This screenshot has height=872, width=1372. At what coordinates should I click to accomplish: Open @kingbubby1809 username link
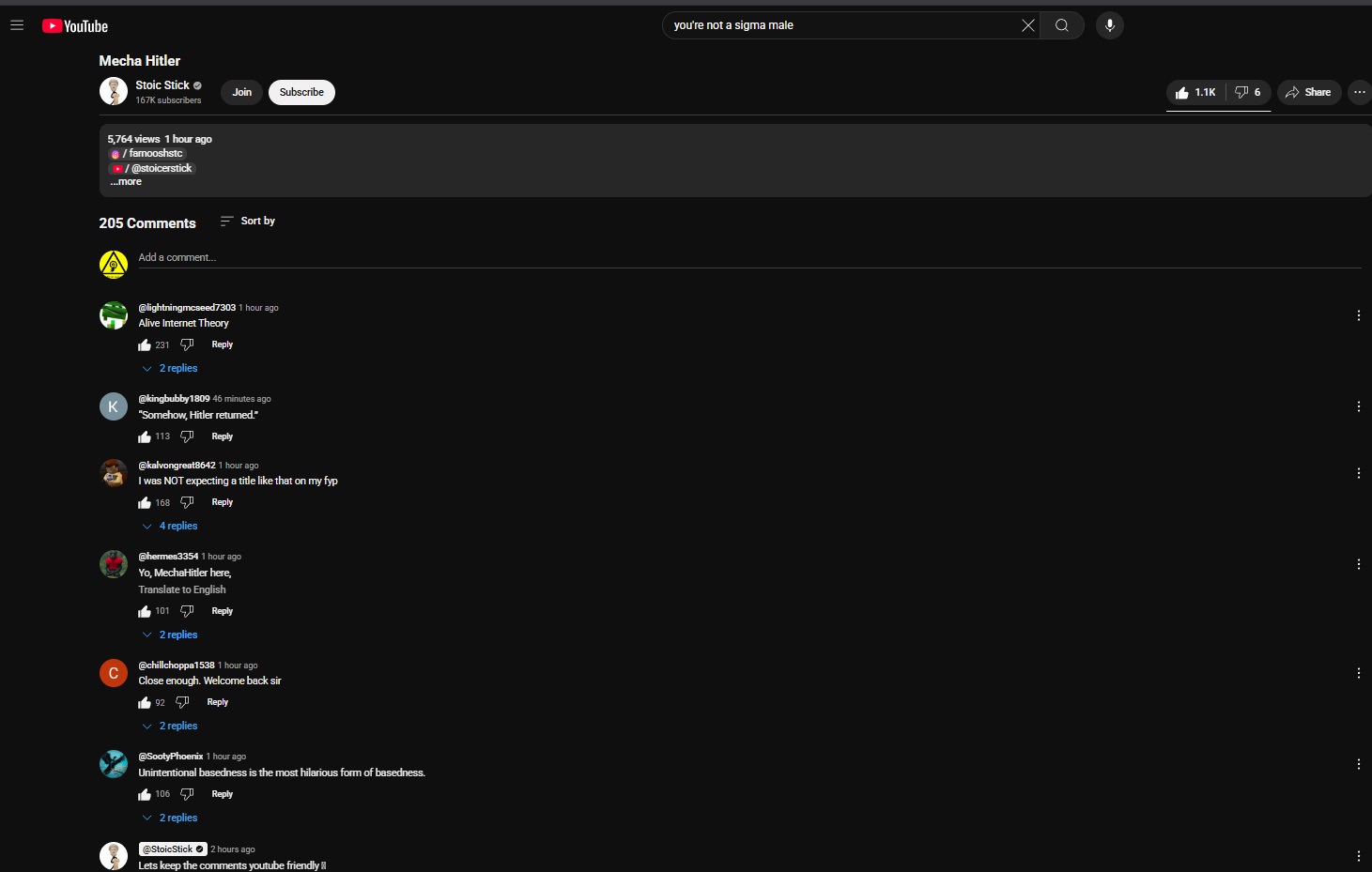[174, 399]
